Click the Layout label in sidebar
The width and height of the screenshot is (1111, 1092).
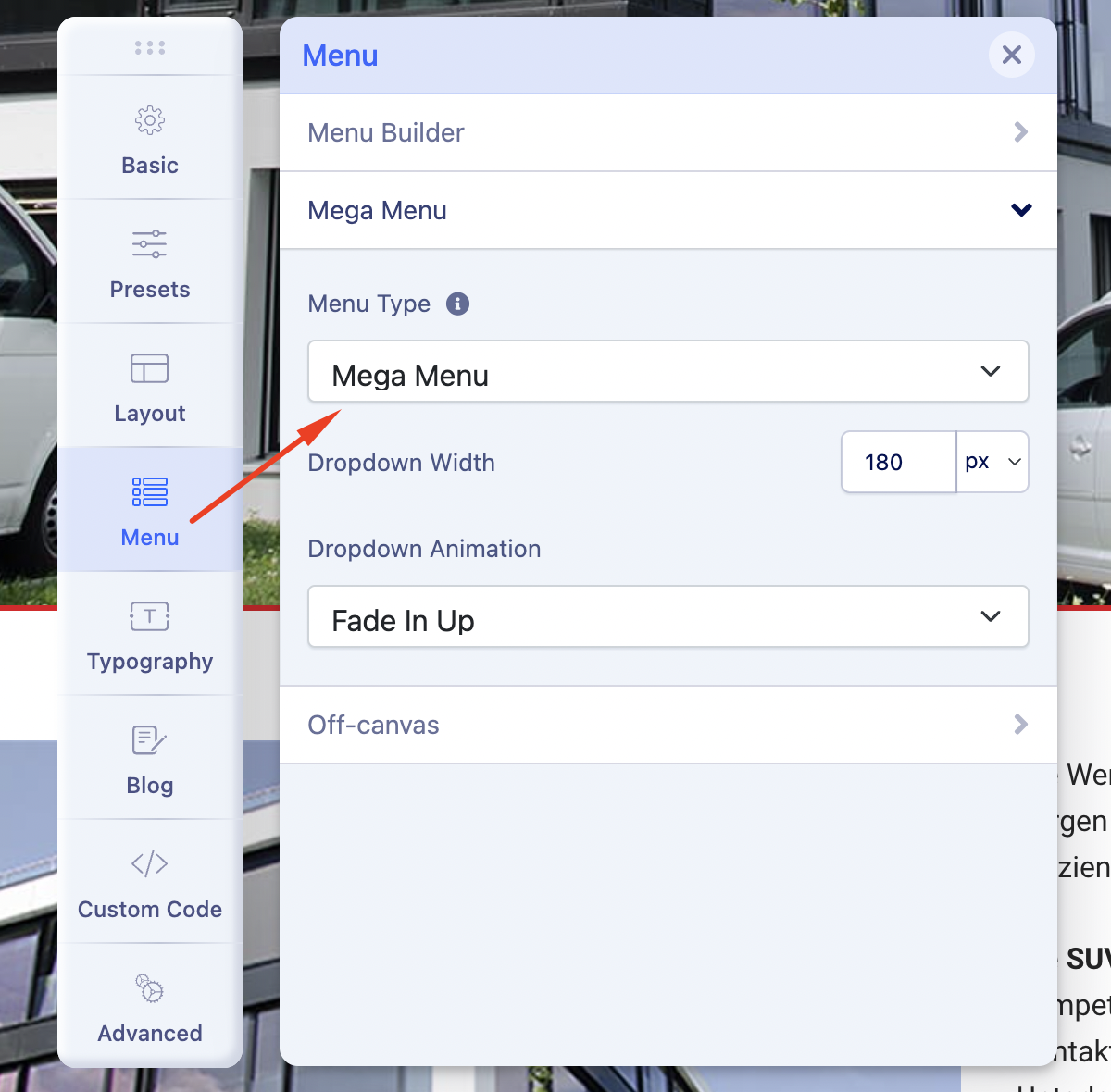[x=150, y=414]
